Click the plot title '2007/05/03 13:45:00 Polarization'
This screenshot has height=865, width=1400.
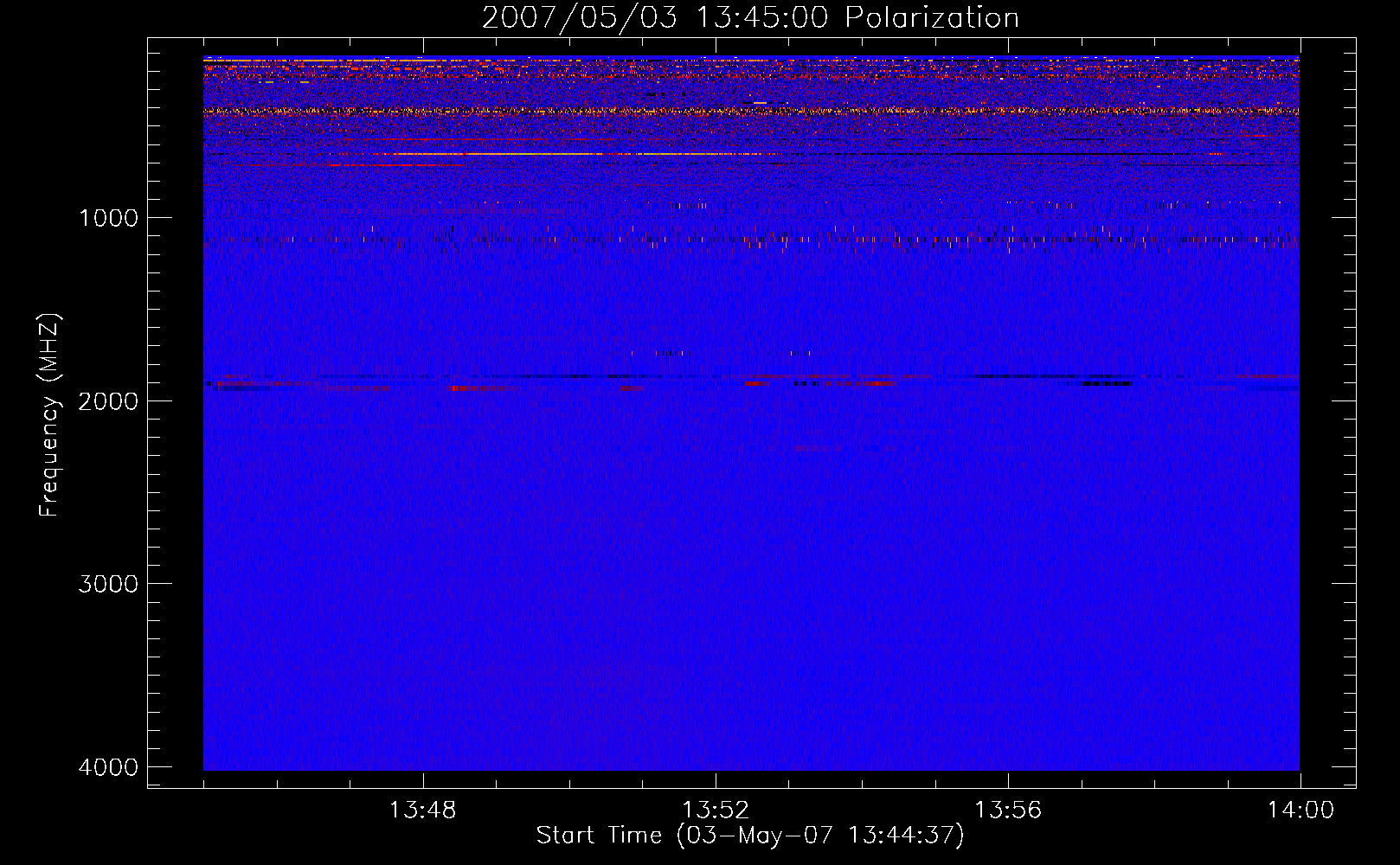[x=750, y=17]
